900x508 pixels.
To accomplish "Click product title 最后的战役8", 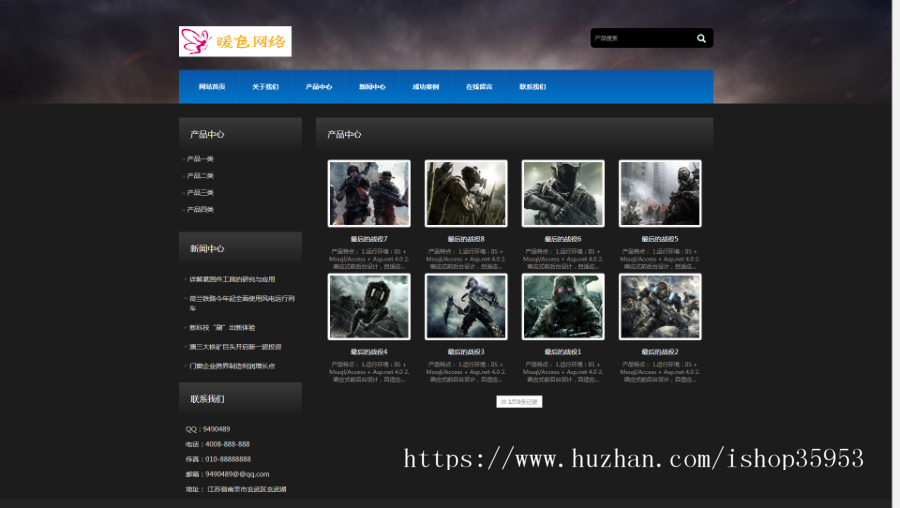I will (x=466, y=239).
